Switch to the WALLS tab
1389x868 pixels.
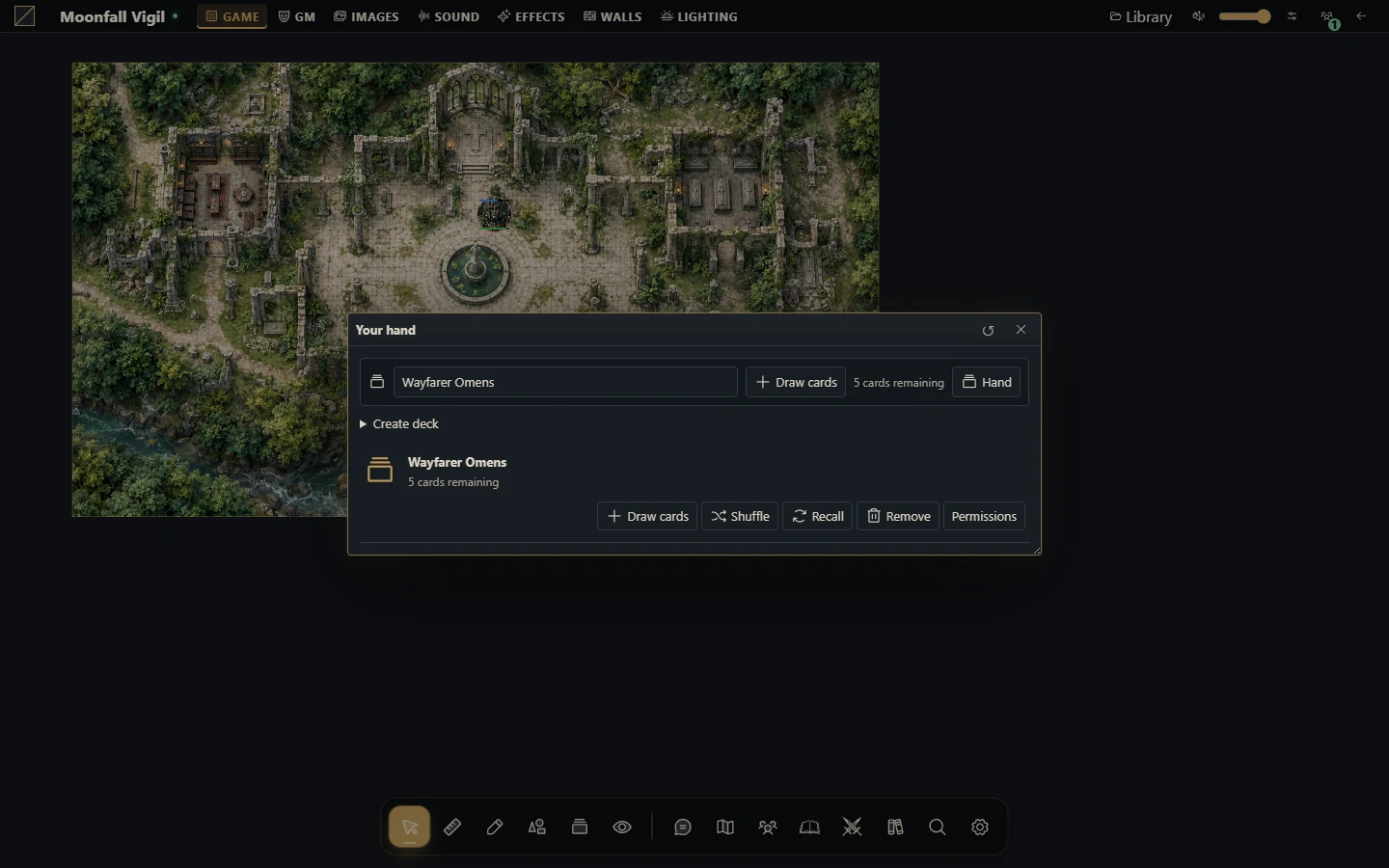613,16
